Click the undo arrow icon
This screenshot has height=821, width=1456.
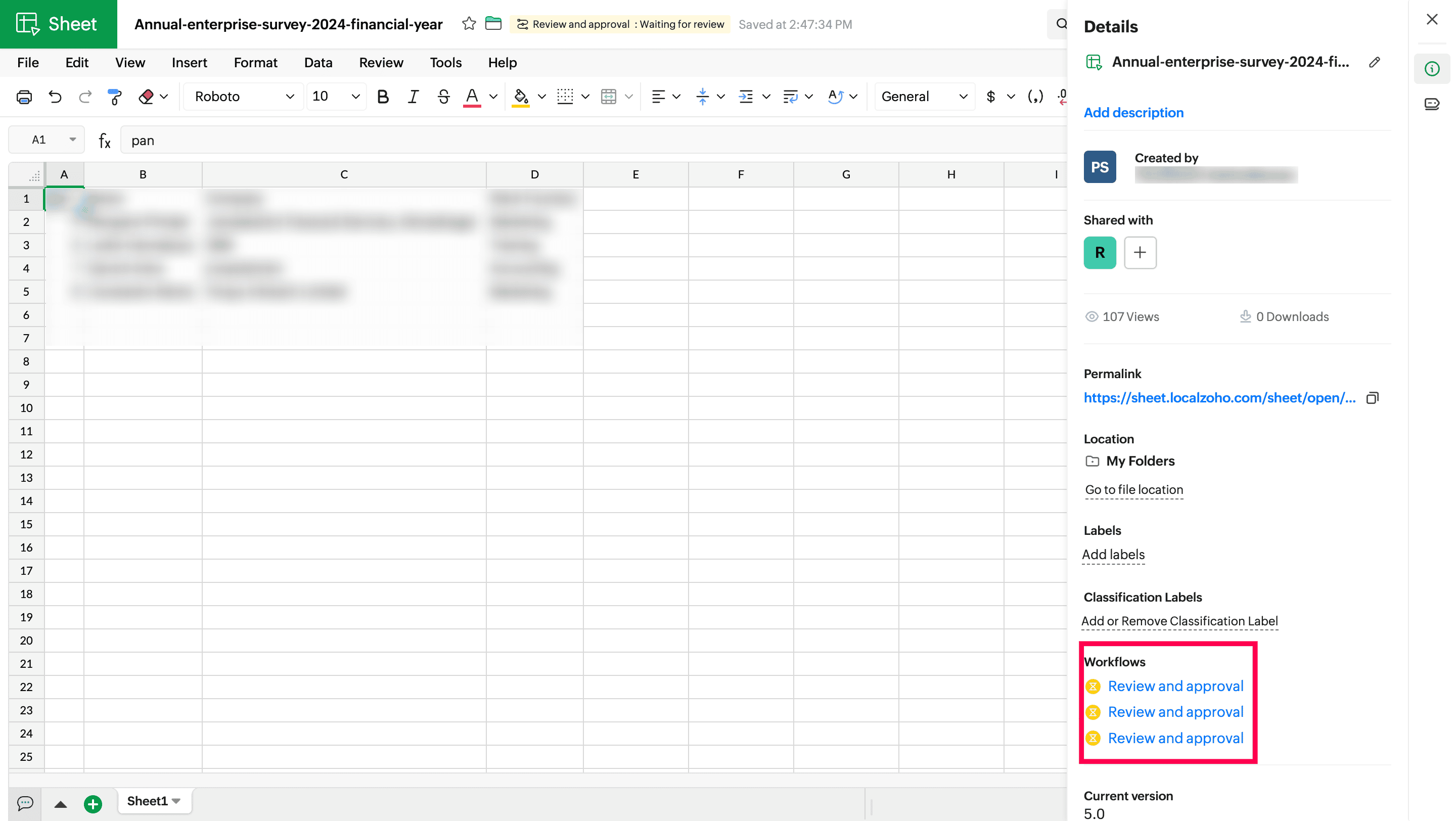coord(55,97)
